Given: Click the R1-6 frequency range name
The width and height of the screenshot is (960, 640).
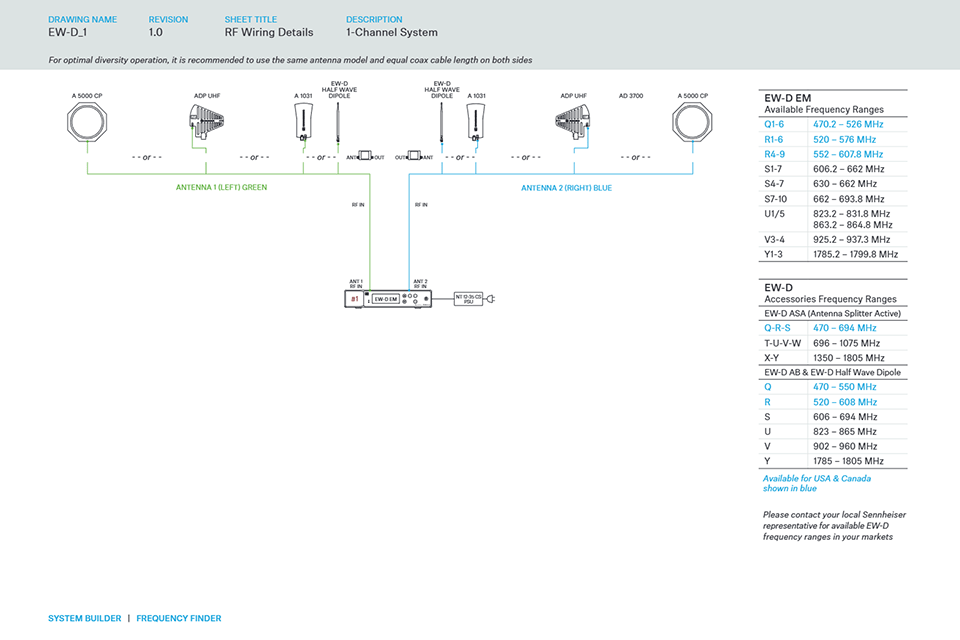Looking at the screenshot, I should tap(773, 140).
